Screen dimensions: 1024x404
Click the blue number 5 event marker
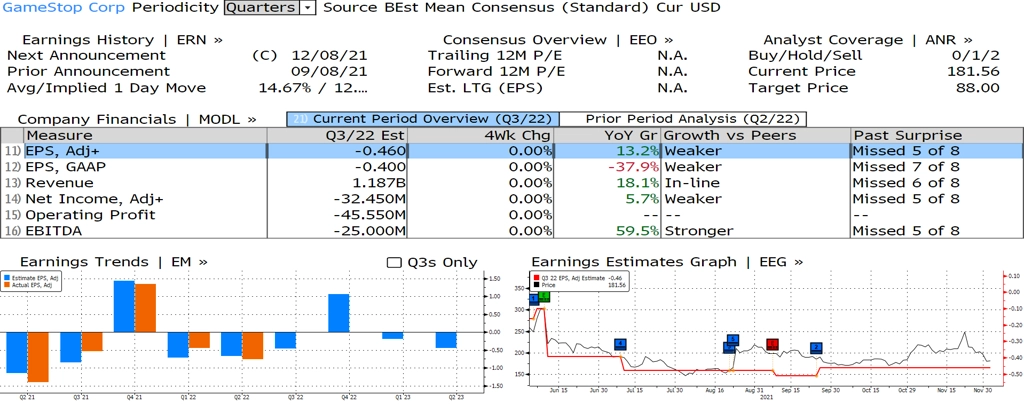coord(733,340)
